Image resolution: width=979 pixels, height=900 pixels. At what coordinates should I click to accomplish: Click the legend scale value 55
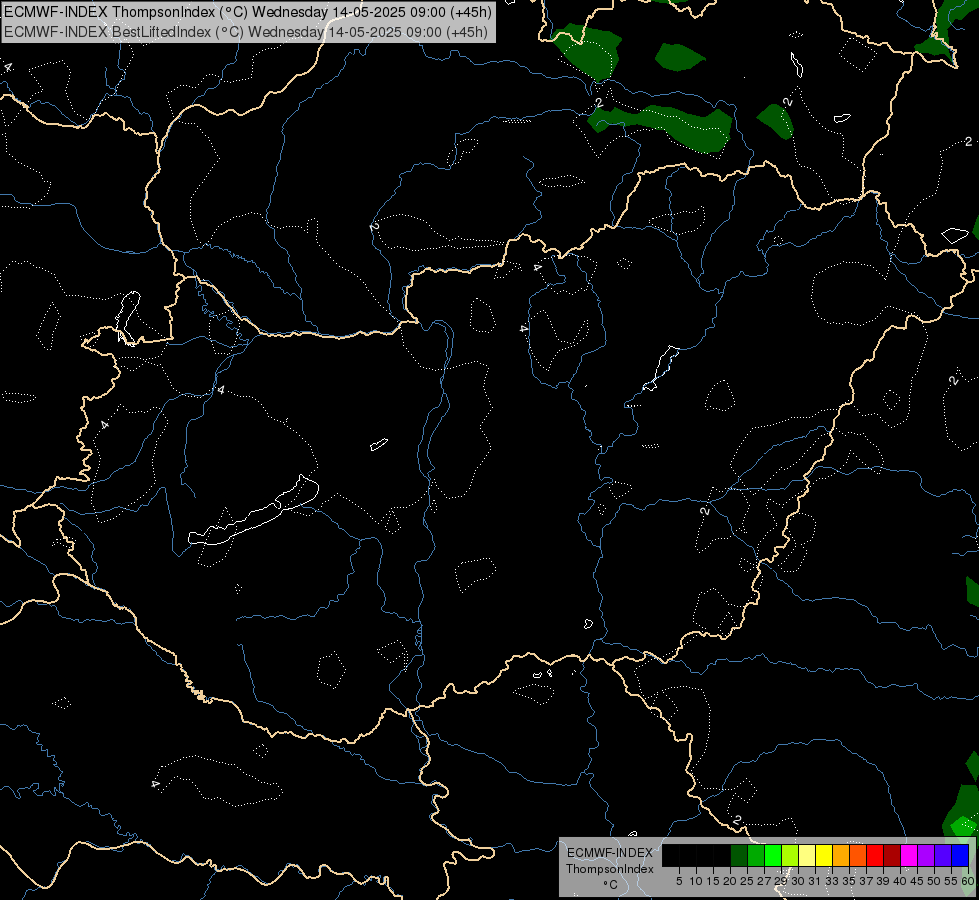pyautogui.click(x=951, y=881)
